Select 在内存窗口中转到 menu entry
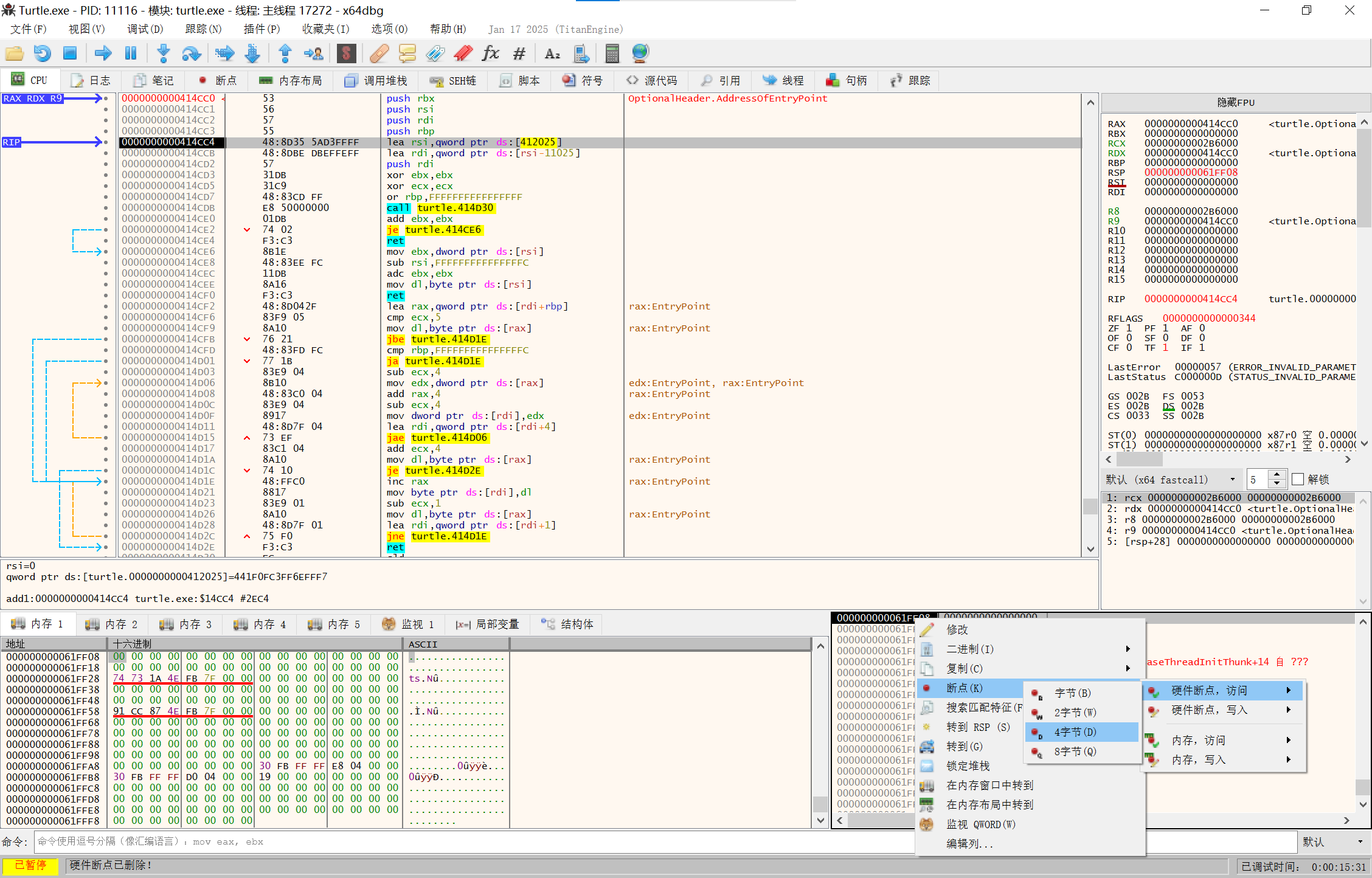This screenshot has height=878, width=1372. pos(1030,786)
